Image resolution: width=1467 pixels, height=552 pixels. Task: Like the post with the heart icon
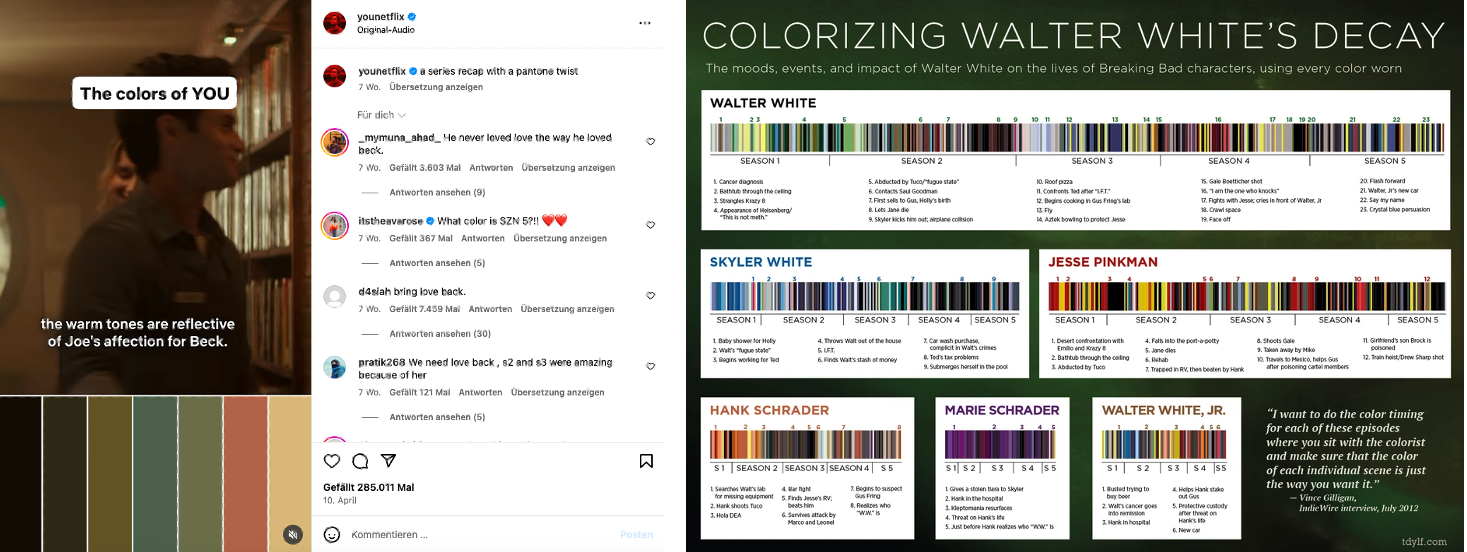tap(333, 461)
